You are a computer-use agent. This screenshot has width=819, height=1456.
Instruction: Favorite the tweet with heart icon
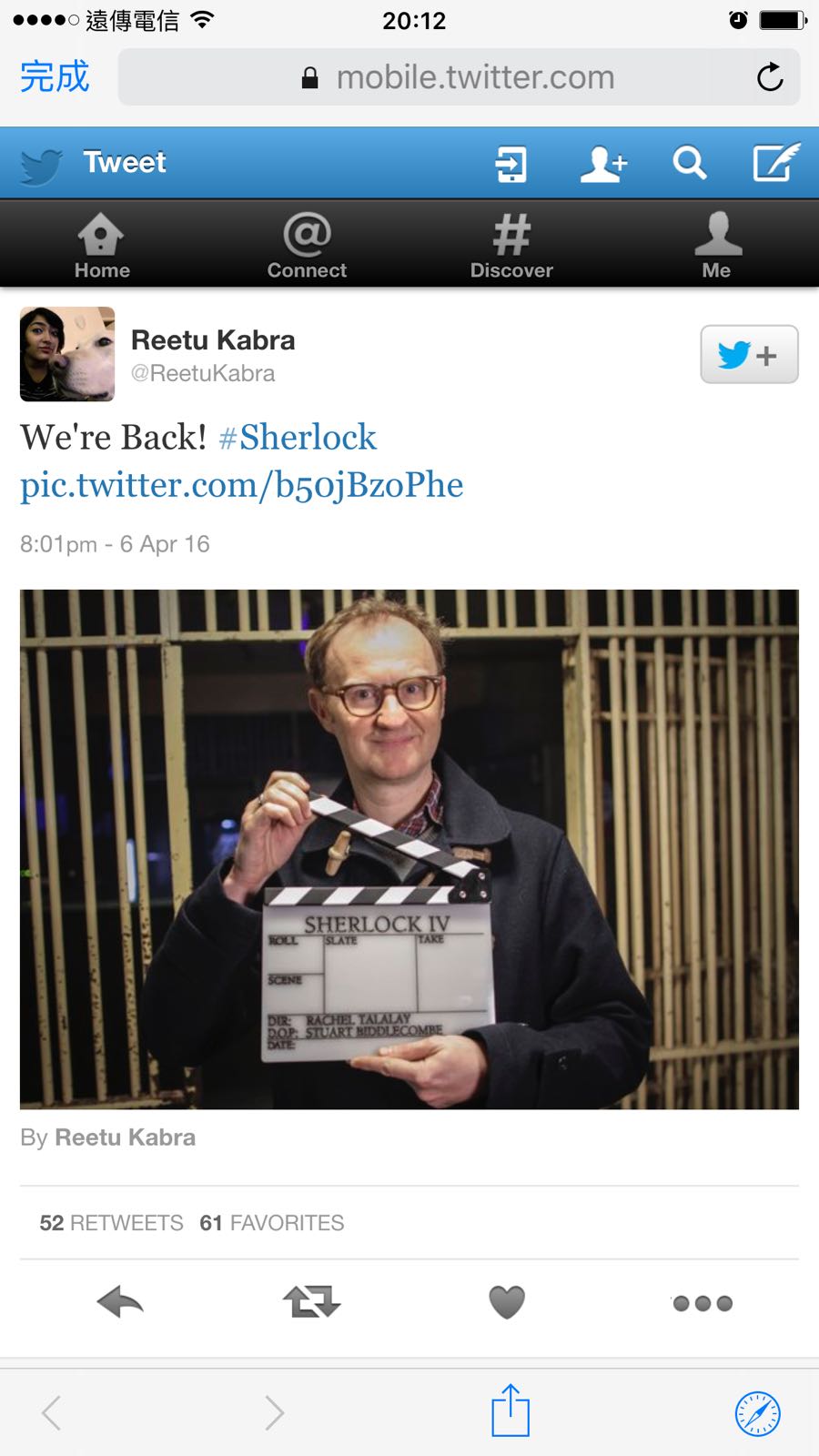pos(507,1302)
